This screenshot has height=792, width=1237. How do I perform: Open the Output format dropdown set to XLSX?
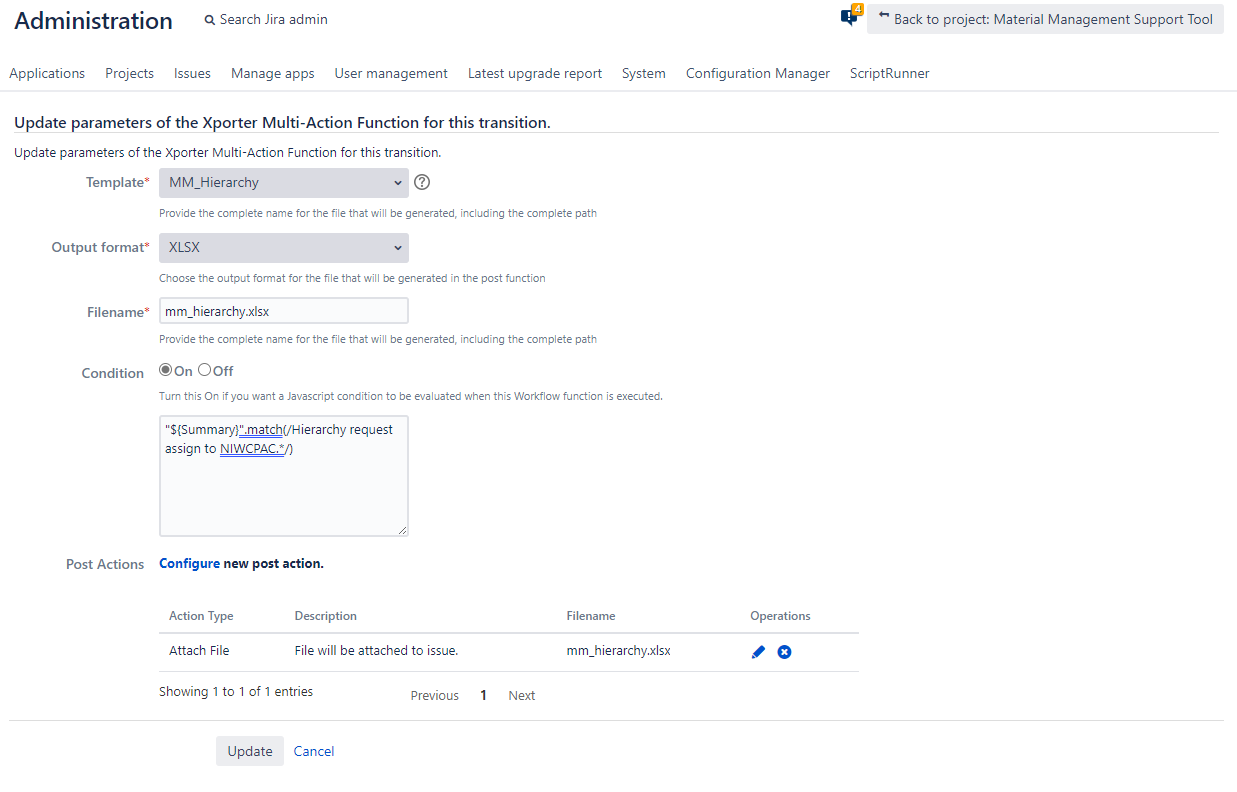pyautogui.click(x=283, y=247)
